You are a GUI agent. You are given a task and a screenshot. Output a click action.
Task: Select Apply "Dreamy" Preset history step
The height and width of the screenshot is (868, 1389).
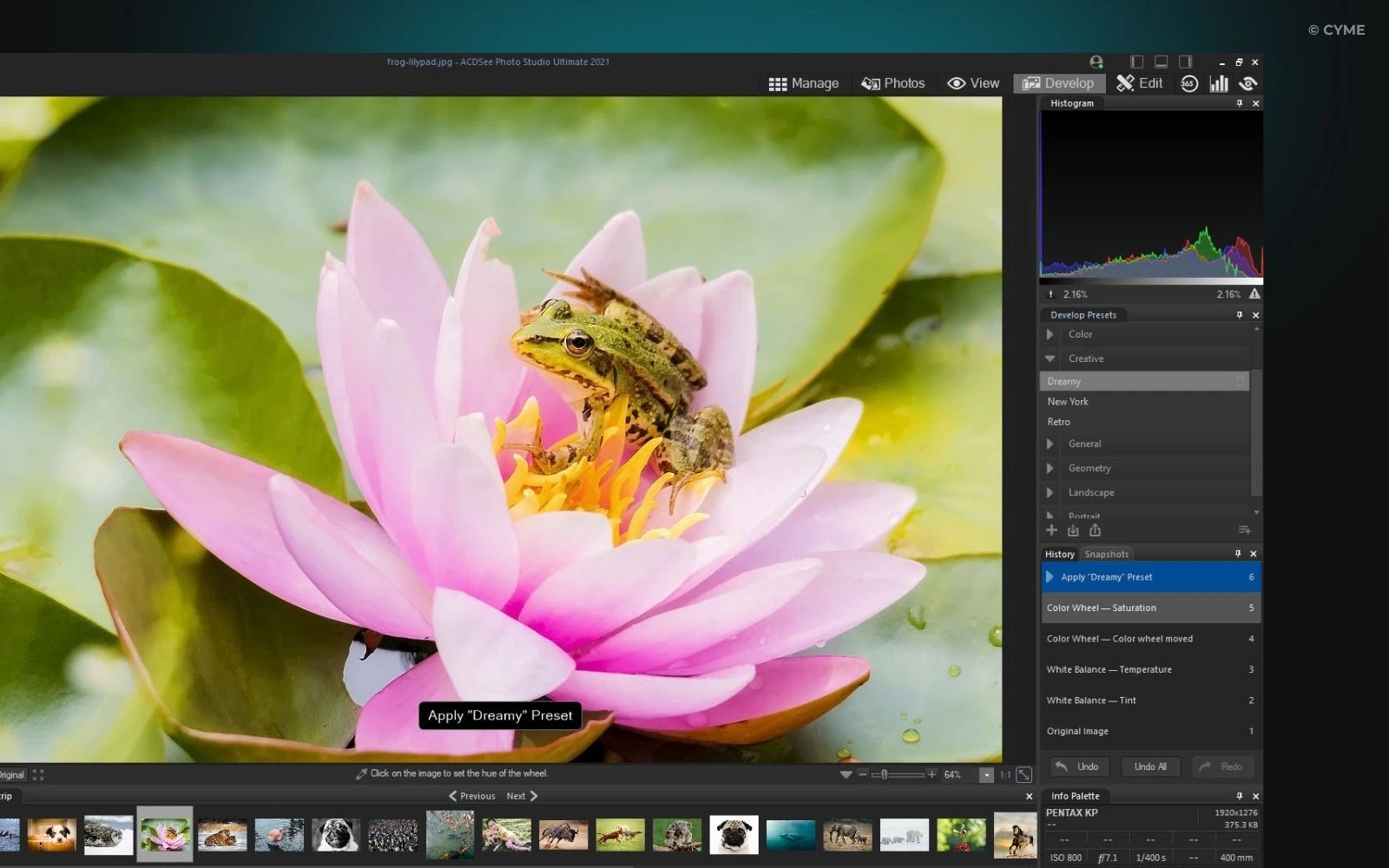(1151, 577)
